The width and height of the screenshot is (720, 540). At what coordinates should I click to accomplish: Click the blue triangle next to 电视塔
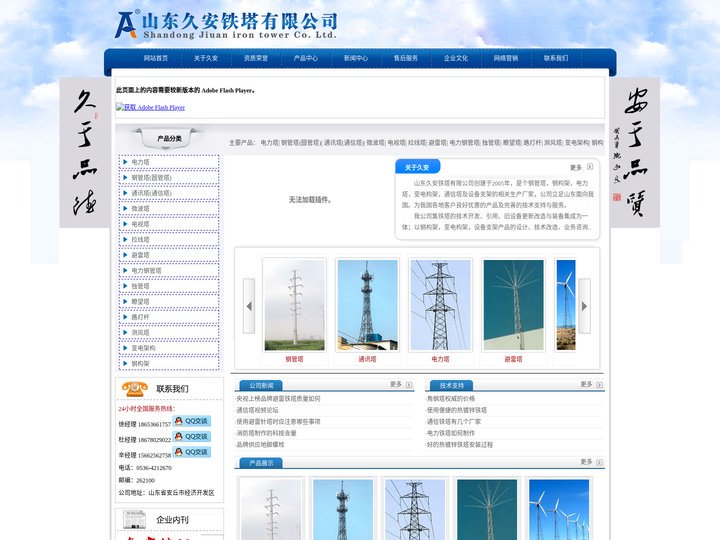click(x=125, y=224)
